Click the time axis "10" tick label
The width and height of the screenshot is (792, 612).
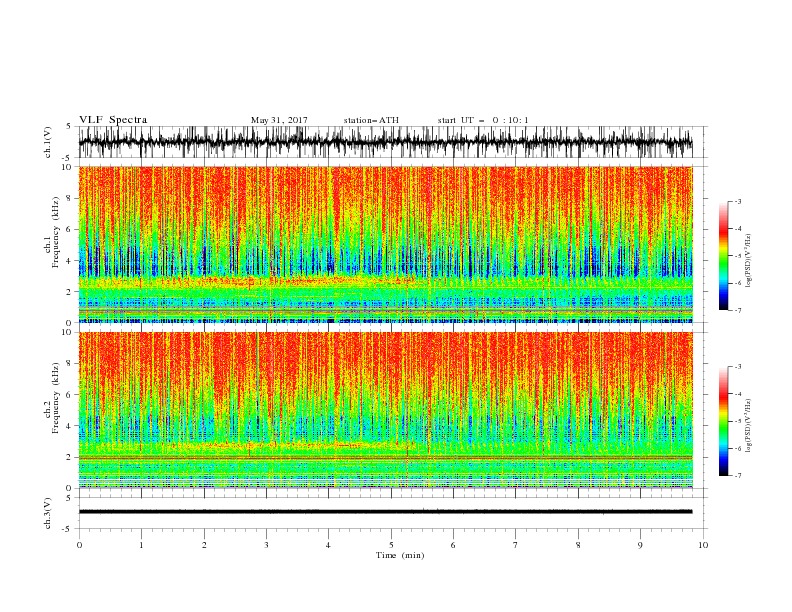click(x=703, y=545)
